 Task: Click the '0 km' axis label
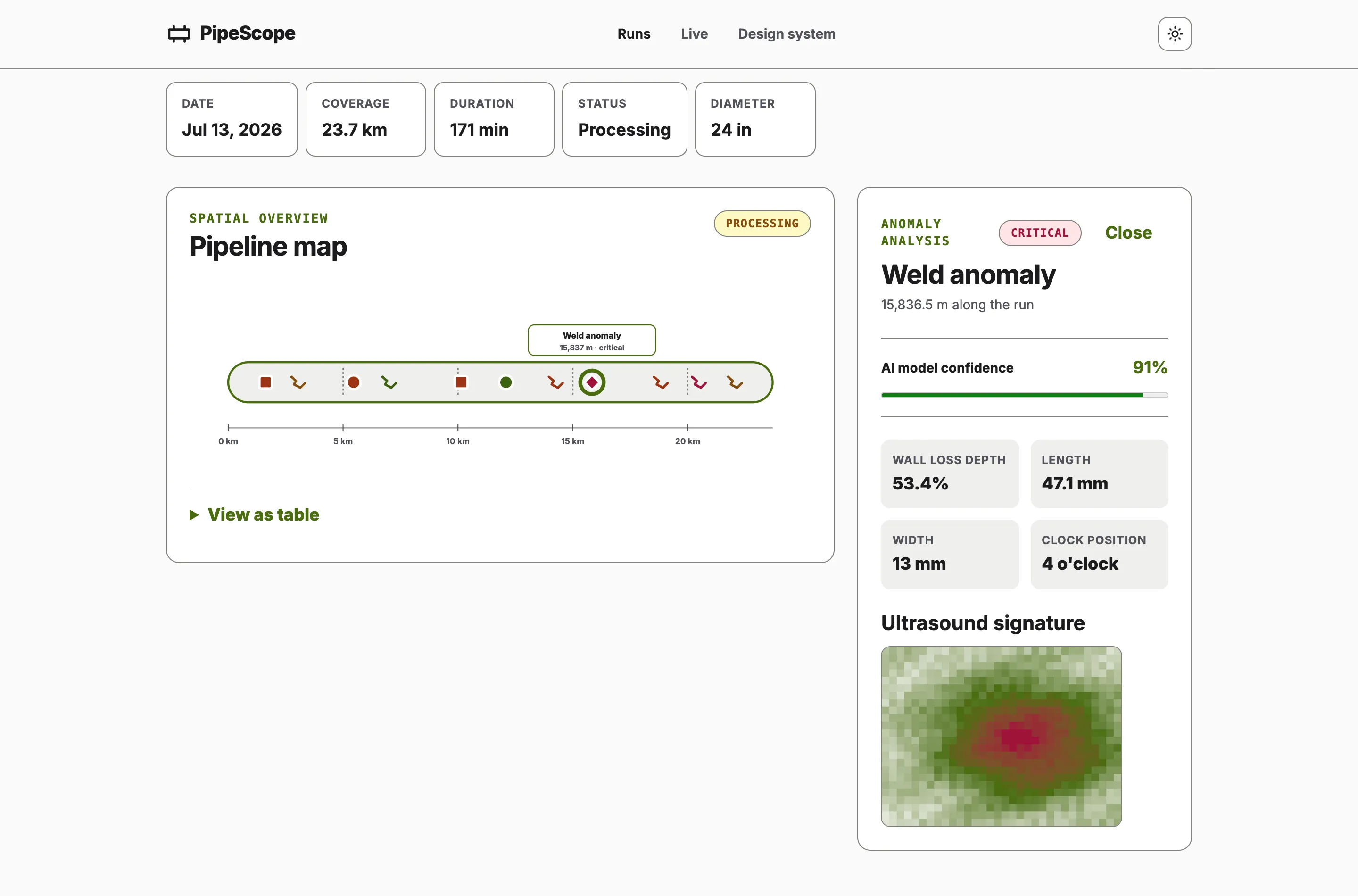pyautogui.click(x=228, y=441)
